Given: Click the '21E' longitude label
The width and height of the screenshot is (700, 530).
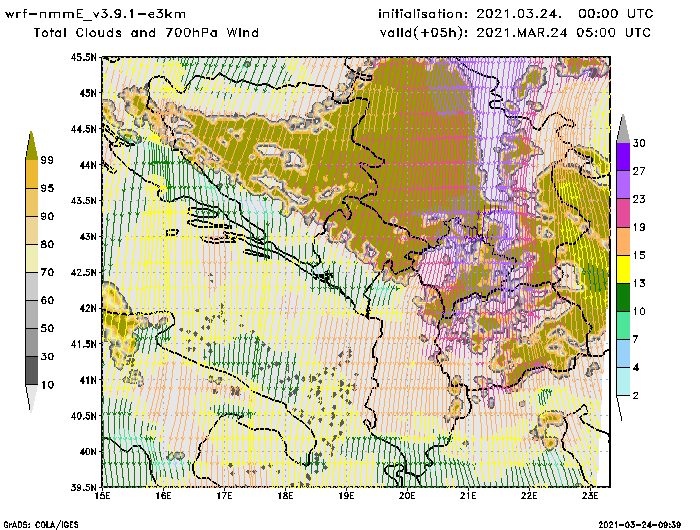Looking at the screenshot, I should tap(468, 496).
